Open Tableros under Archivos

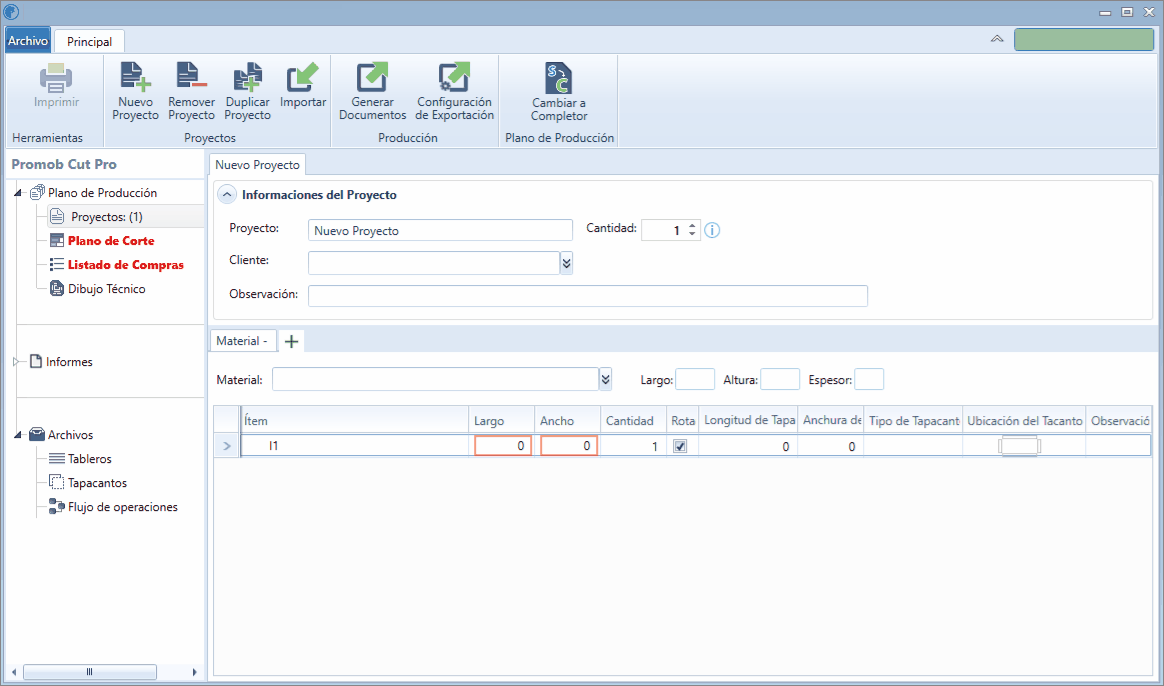pyautogui.click(x=89, y=459)
